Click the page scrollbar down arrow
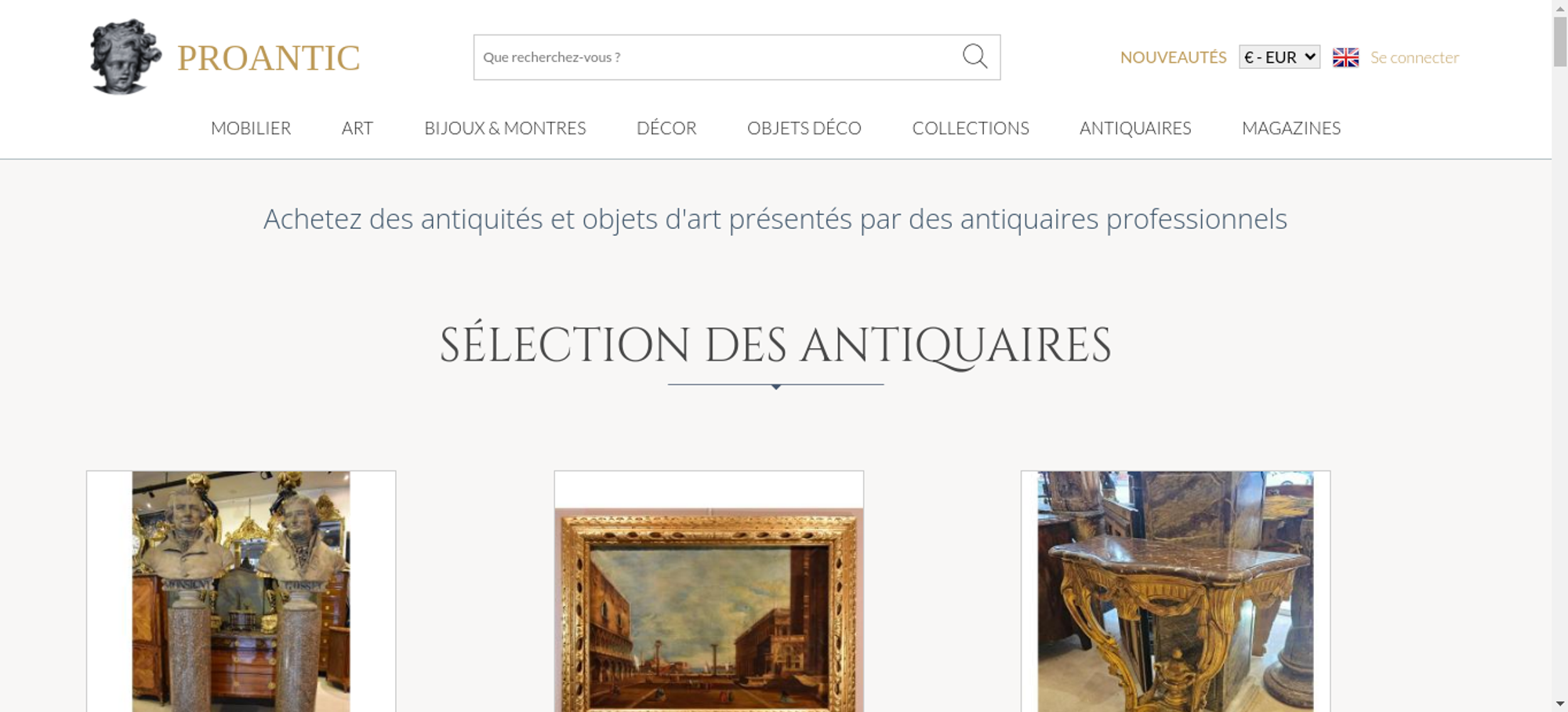The height and width of the screenshot is (712, 1568). [1560, 703]
